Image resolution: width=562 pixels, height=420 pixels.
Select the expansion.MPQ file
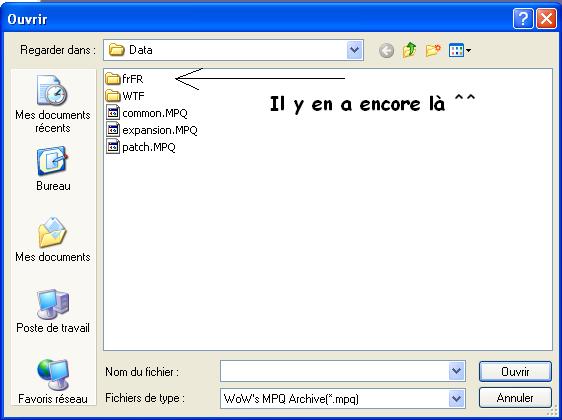click(x=152, y=130)
